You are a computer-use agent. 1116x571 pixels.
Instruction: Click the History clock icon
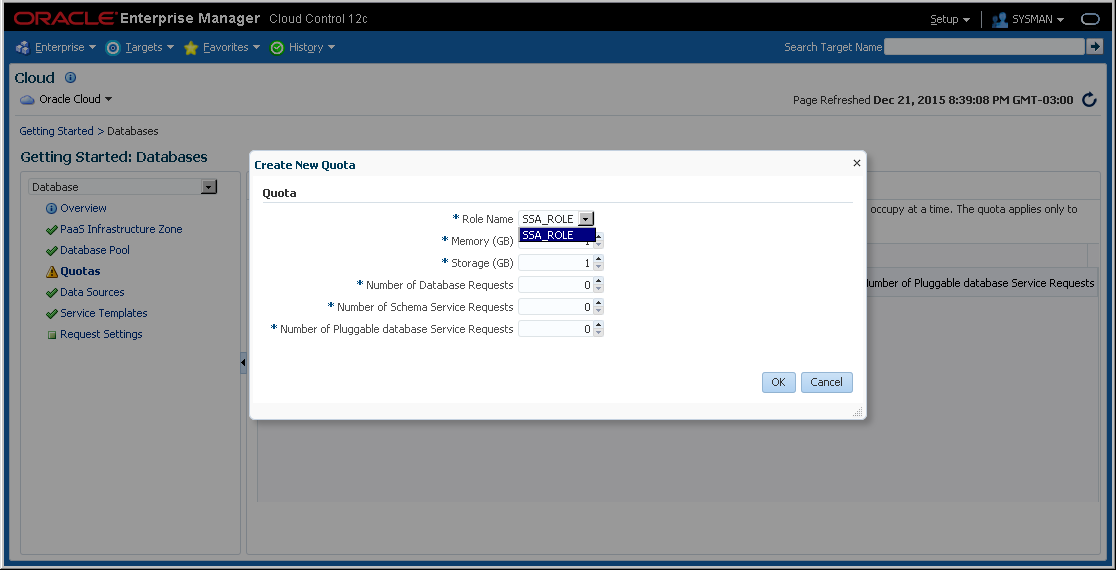click(x=277, y=48)
